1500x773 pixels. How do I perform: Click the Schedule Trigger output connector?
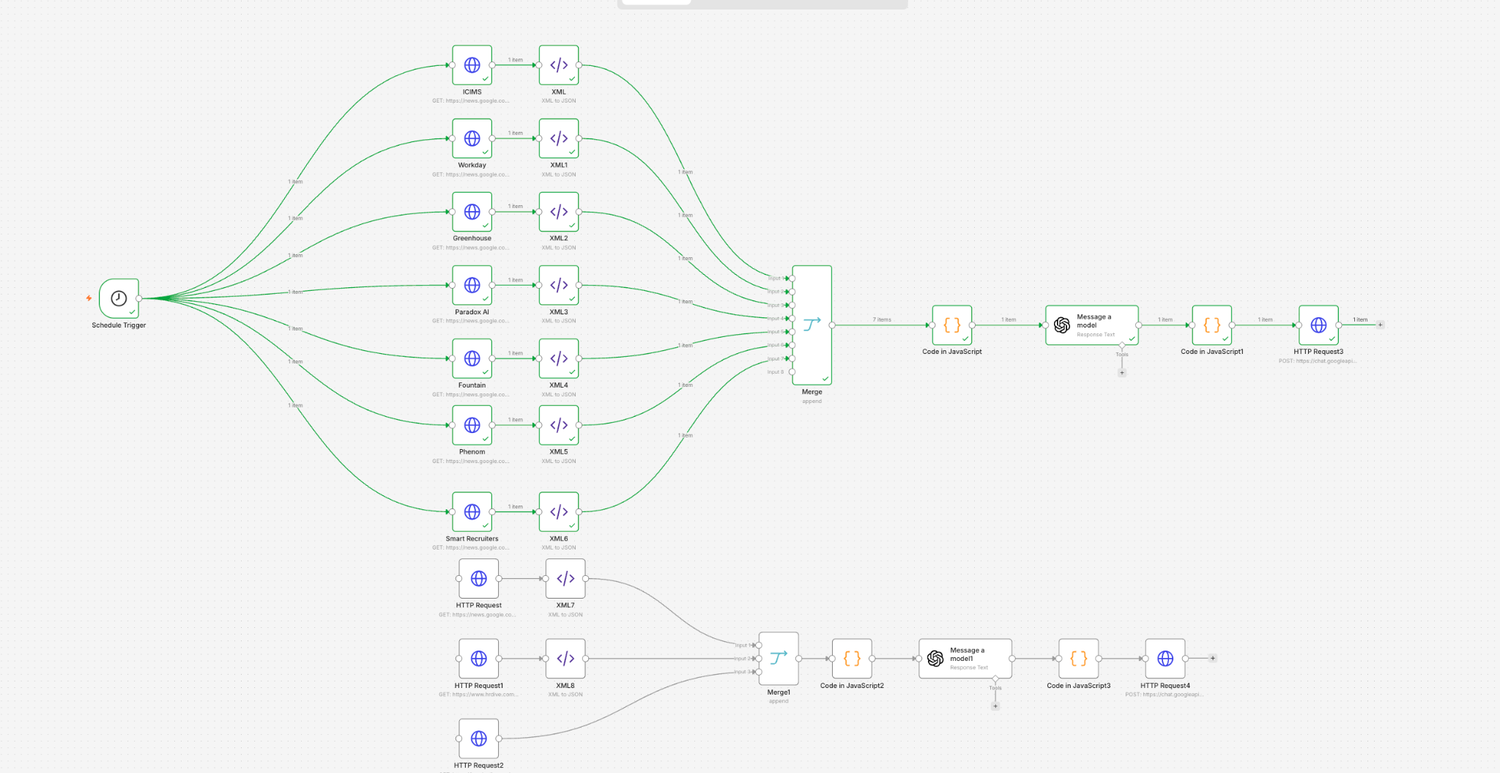tap(139, 298)
